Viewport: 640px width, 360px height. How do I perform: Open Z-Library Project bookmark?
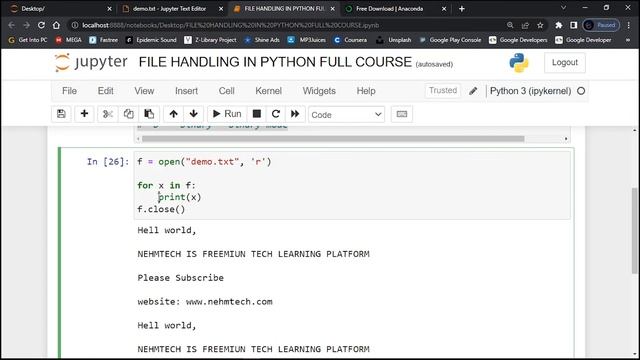pos(211,40)
